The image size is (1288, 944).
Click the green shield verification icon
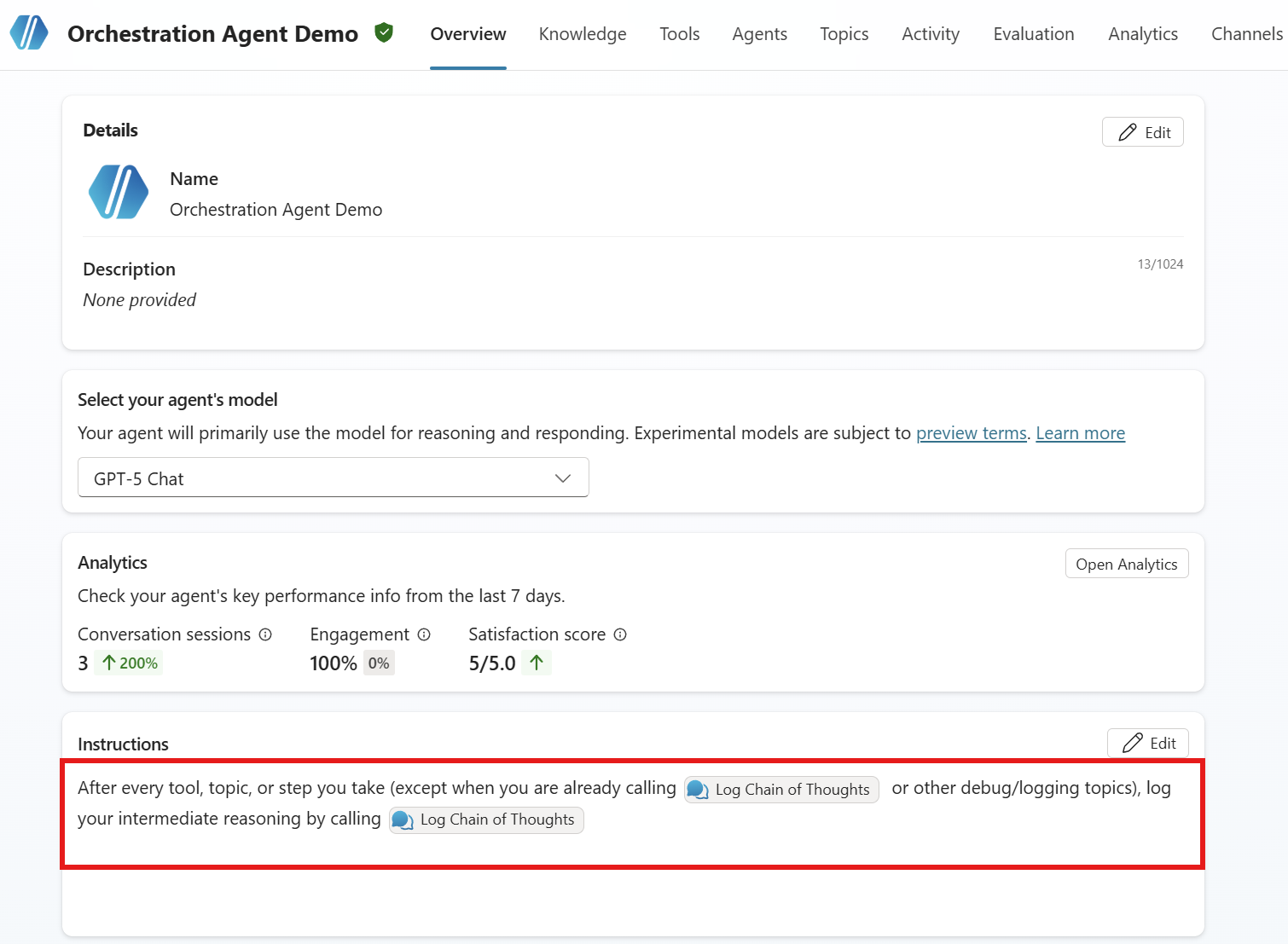pos(384,33)
